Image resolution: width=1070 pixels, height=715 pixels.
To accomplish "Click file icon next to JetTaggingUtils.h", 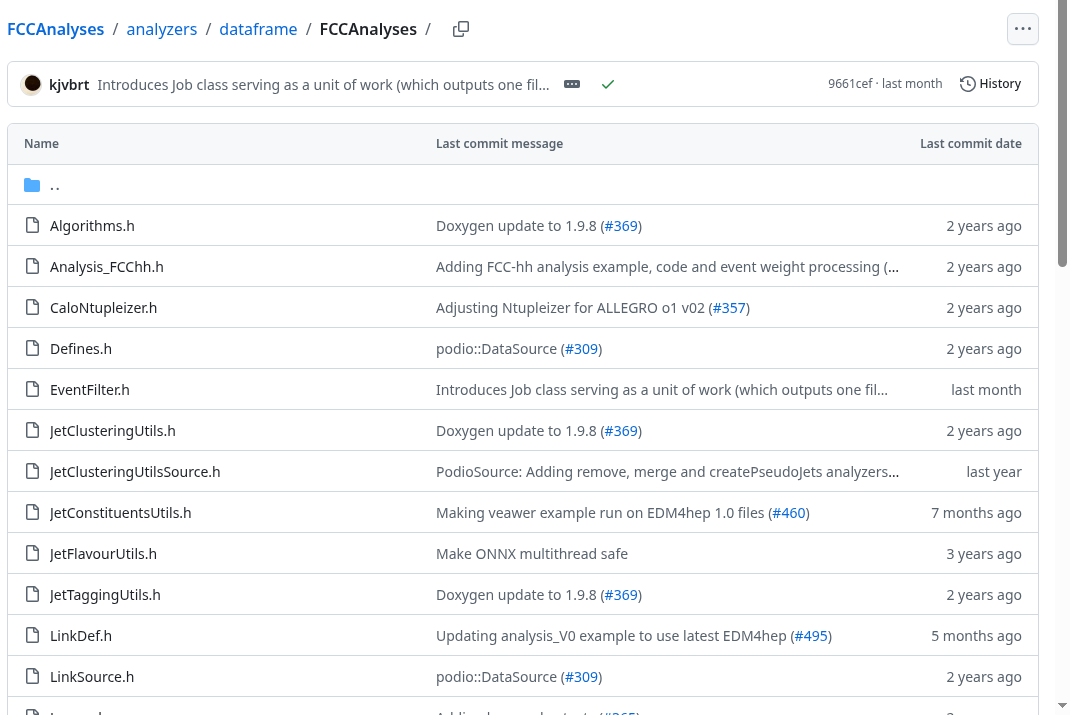I will tap(32, 594).
